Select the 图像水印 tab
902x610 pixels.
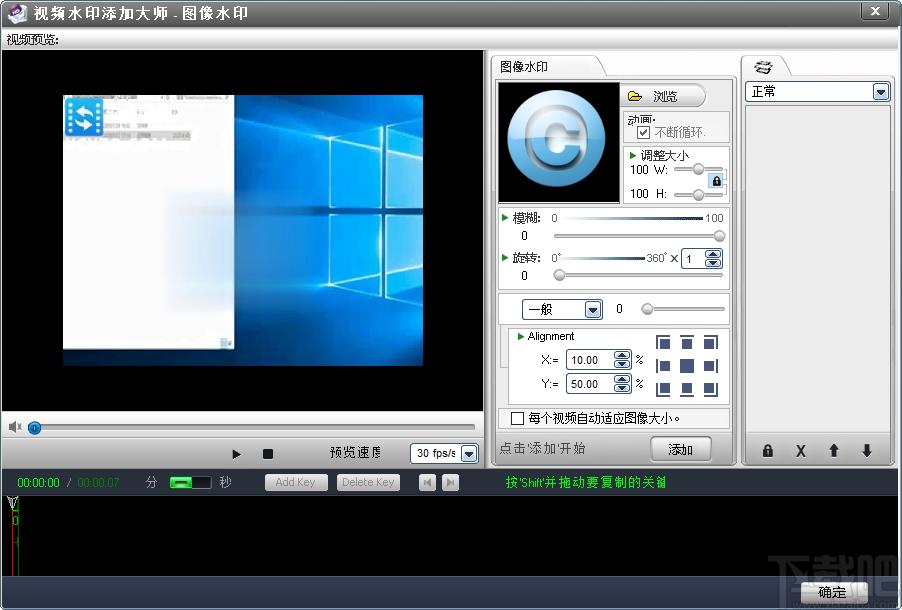pyautogui.click(x=525, y=67)
